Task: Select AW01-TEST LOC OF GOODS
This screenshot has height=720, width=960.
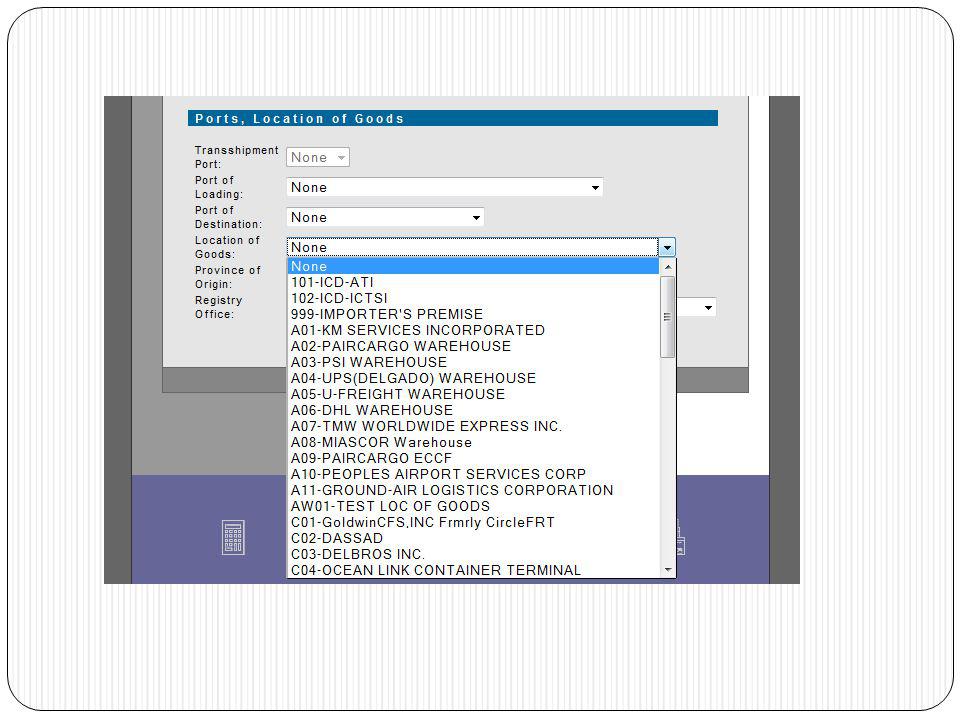Action: [473, 506]
